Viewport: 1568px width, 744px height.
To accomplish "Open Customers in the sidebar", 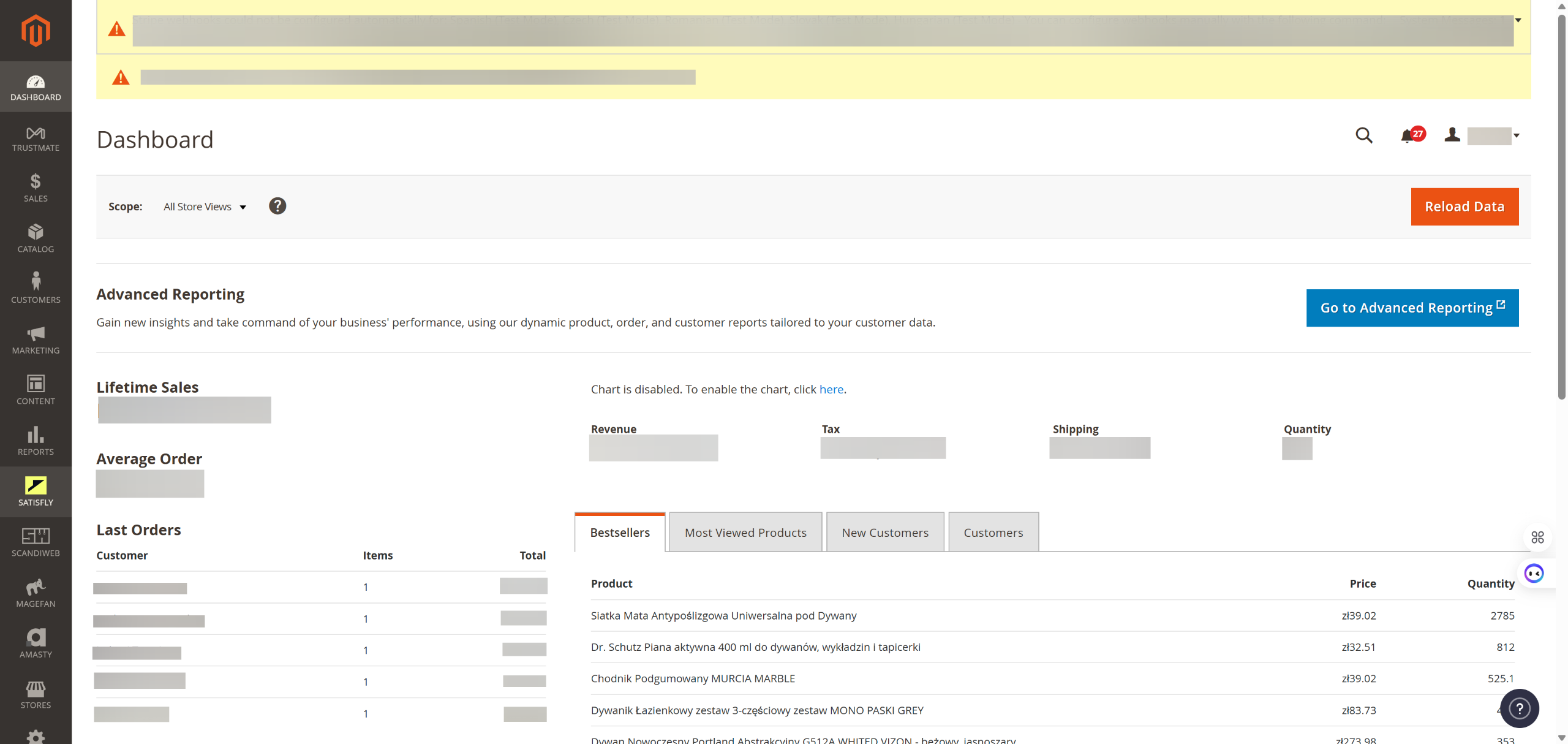I will point(36,288).
